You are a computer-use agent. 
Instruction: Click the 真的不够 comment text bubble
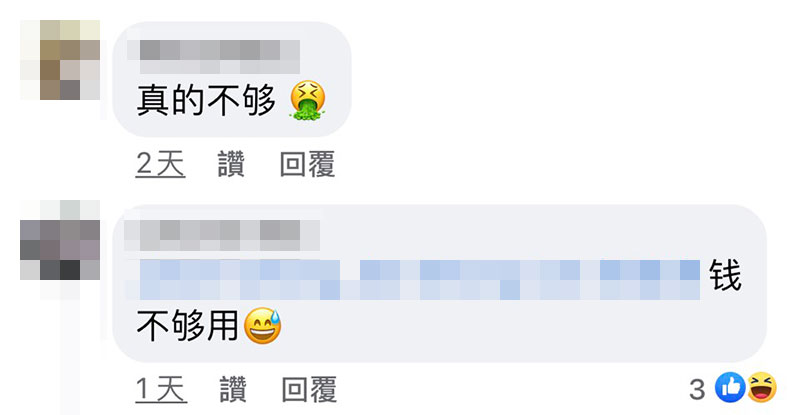pyautogui.click(x=232, y=79)
